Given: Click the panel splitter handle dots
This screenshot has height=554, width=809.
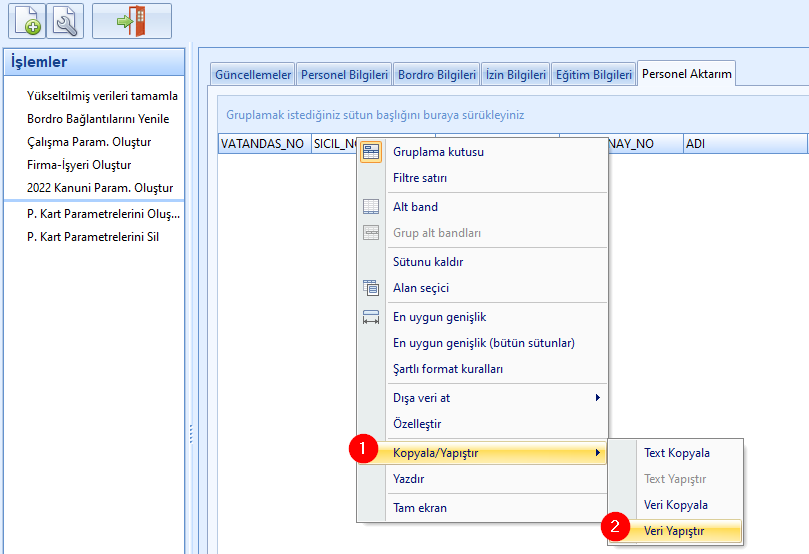Looking at the screenshot, I should (x=191, y=434).
